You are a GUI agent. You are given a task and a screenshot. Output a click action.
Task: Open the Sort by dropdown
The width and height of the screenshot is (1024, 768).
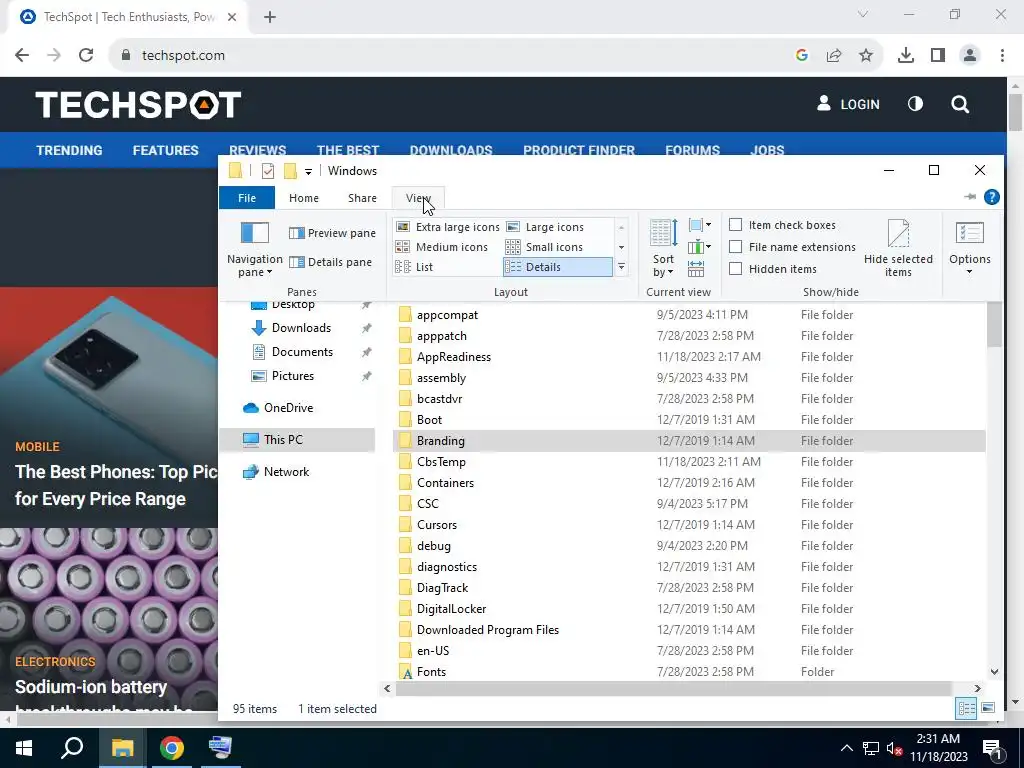pyautogui.click(x=663, y=250)
